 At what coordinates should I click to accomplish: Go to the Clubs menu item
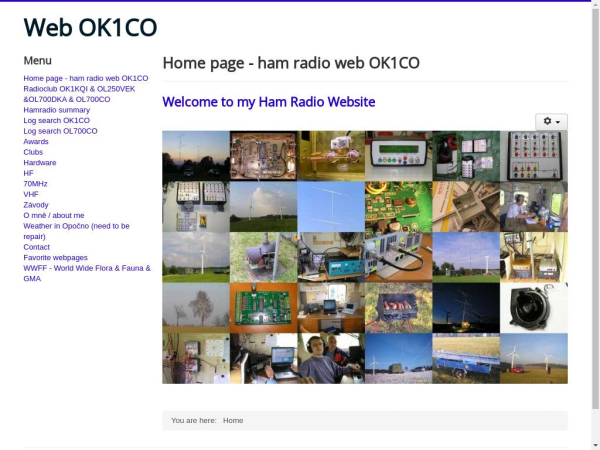coord(33,152)
